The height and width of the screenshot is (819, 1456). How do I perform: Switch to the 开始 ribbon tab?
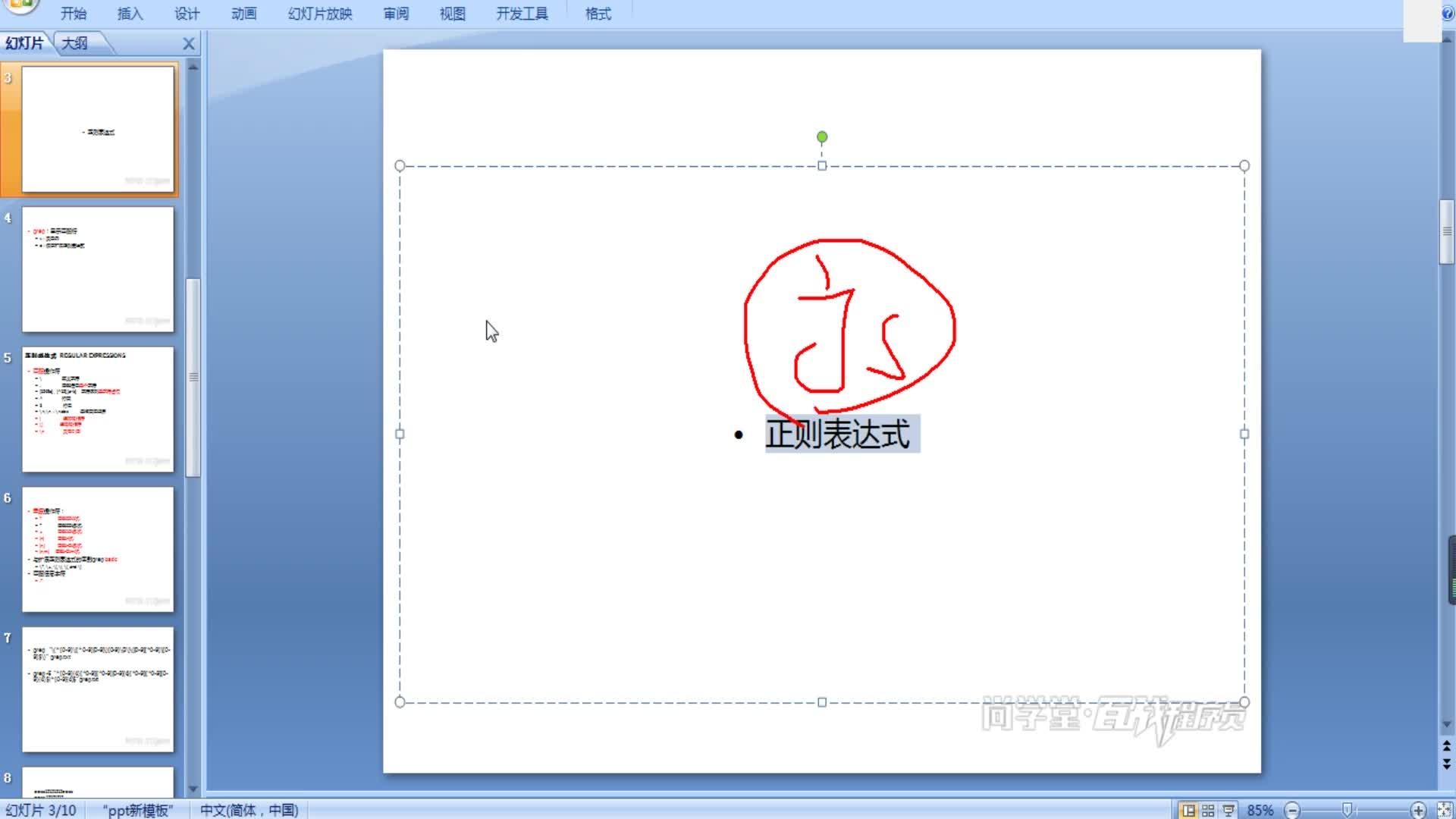(73, 13)
